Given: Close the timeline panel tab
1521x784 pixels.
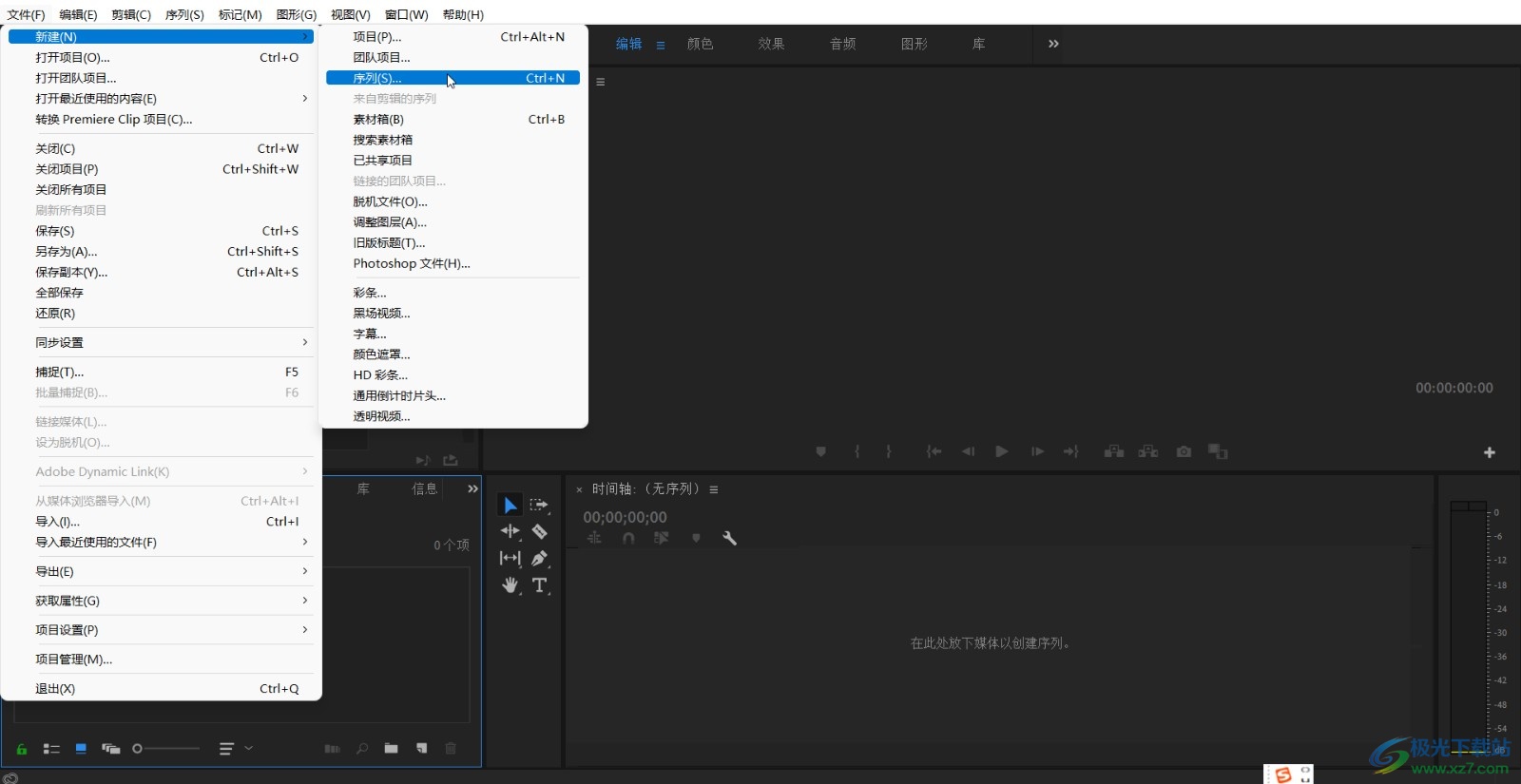Looking at the screenshot, I should click(x=579, y=489).
